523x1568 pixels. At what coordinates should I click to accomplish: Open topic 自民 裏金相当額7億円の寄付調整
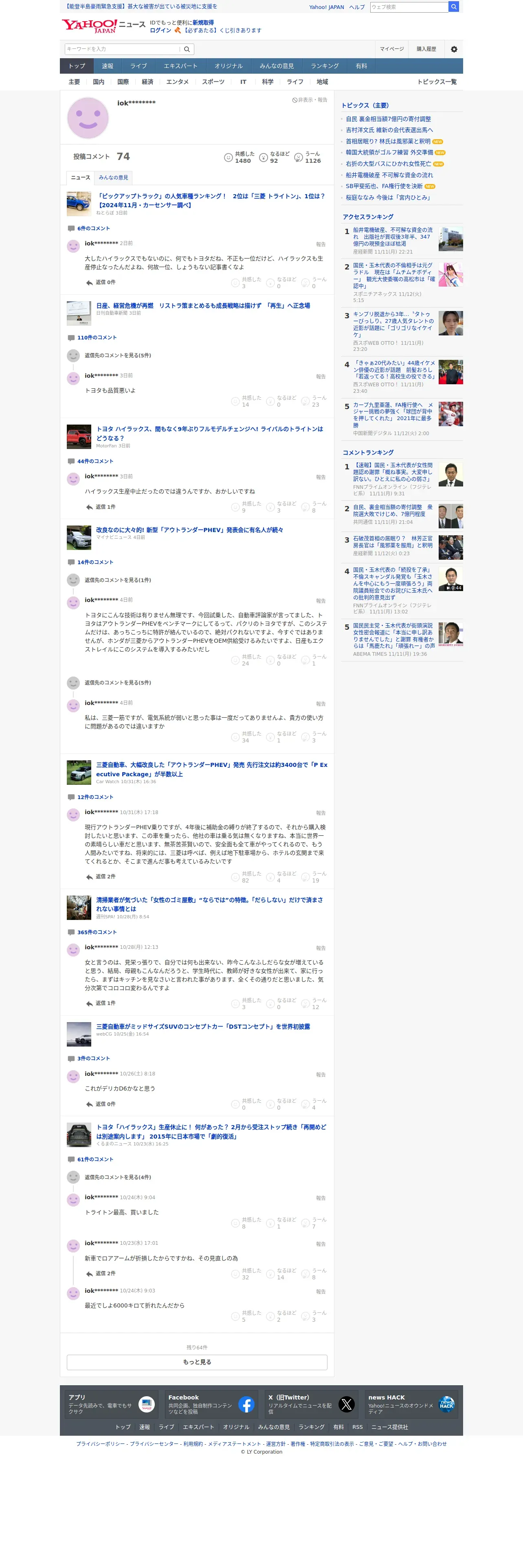pos(389,119)
